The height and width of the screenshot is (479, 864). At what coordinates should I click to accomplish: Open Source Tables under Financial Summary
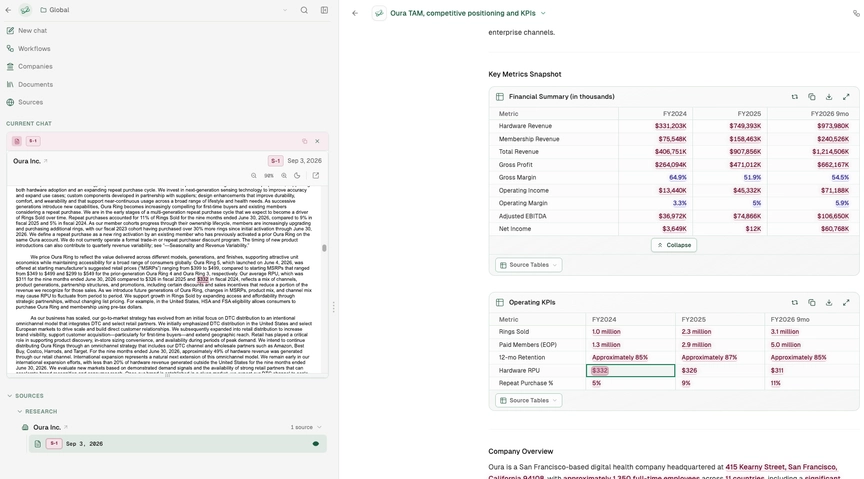click(x=528, y=265)
